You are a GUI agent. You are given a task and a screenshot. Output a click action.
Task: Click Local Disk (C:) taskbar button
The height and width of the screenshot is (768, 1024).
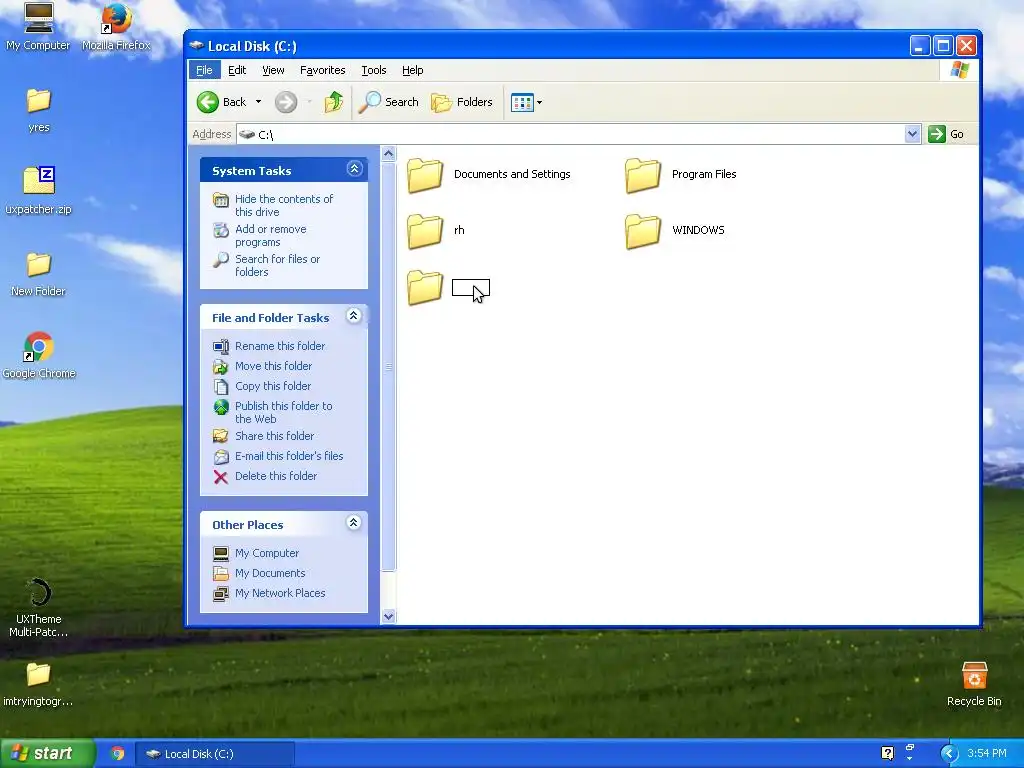tap(215, 754)
